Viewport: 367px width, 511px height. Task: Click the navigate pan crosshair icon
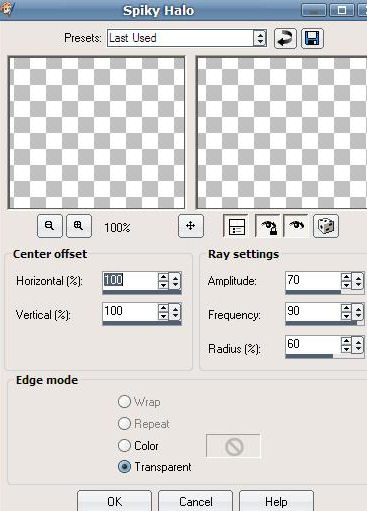191,226
